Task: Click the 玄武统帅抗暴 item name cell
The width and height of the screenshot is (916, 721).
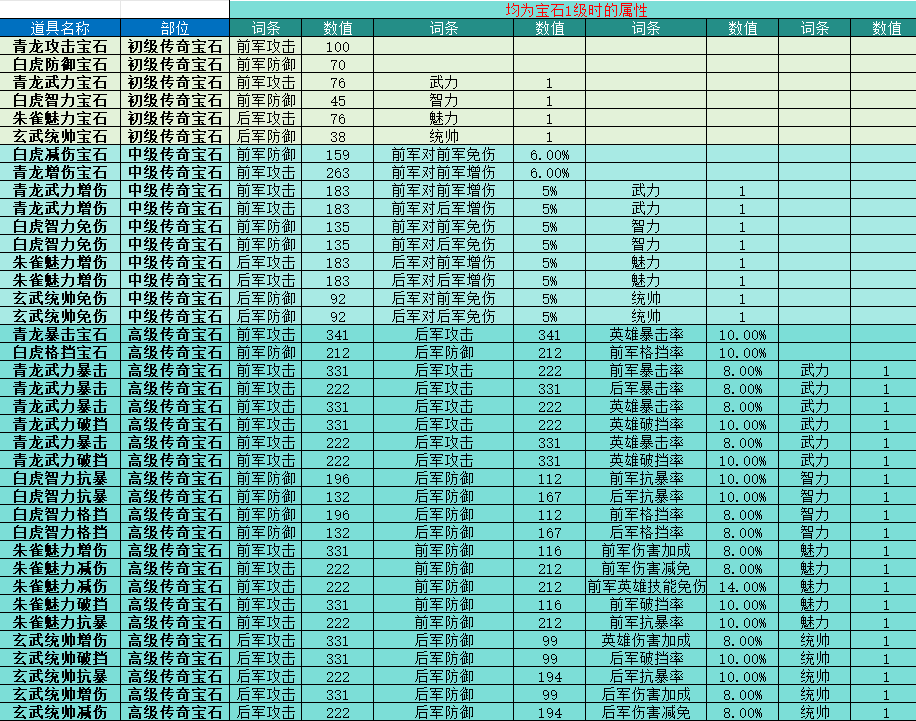Action: click(x=60, y=677)
